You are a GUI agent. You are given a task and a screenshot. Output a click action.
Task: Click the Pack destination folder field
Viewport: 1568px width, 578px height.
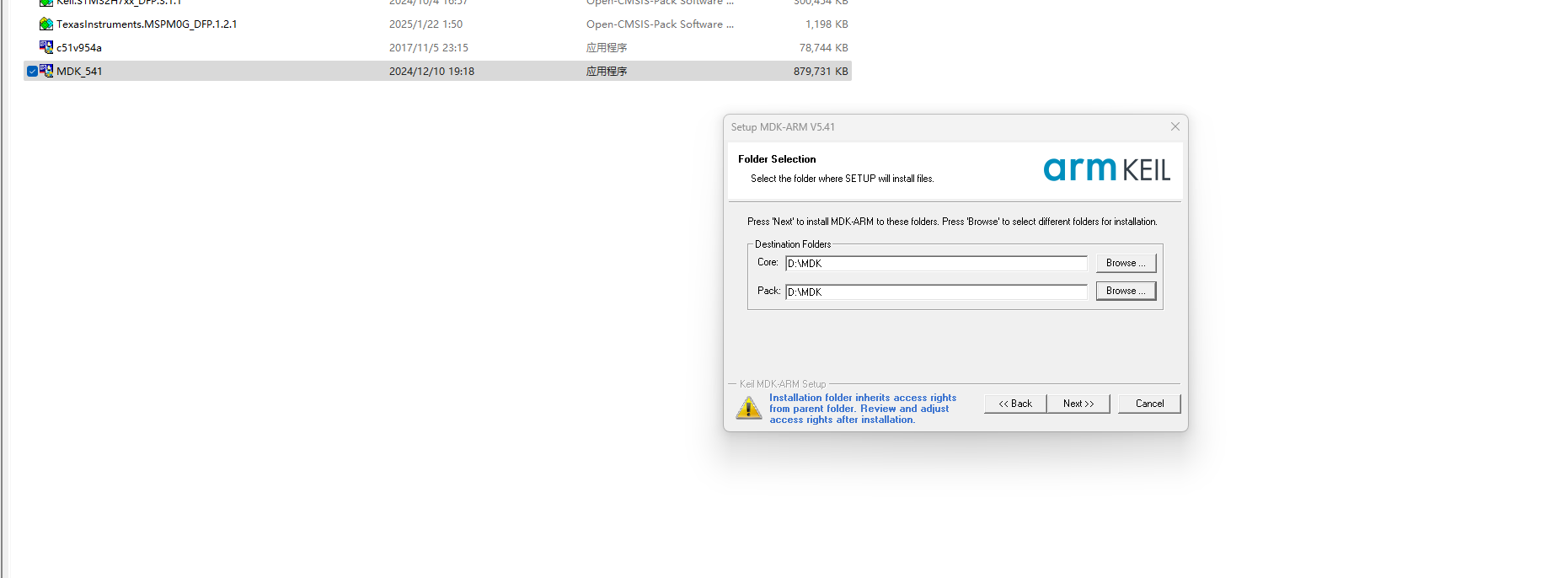[x=936, y=292]
